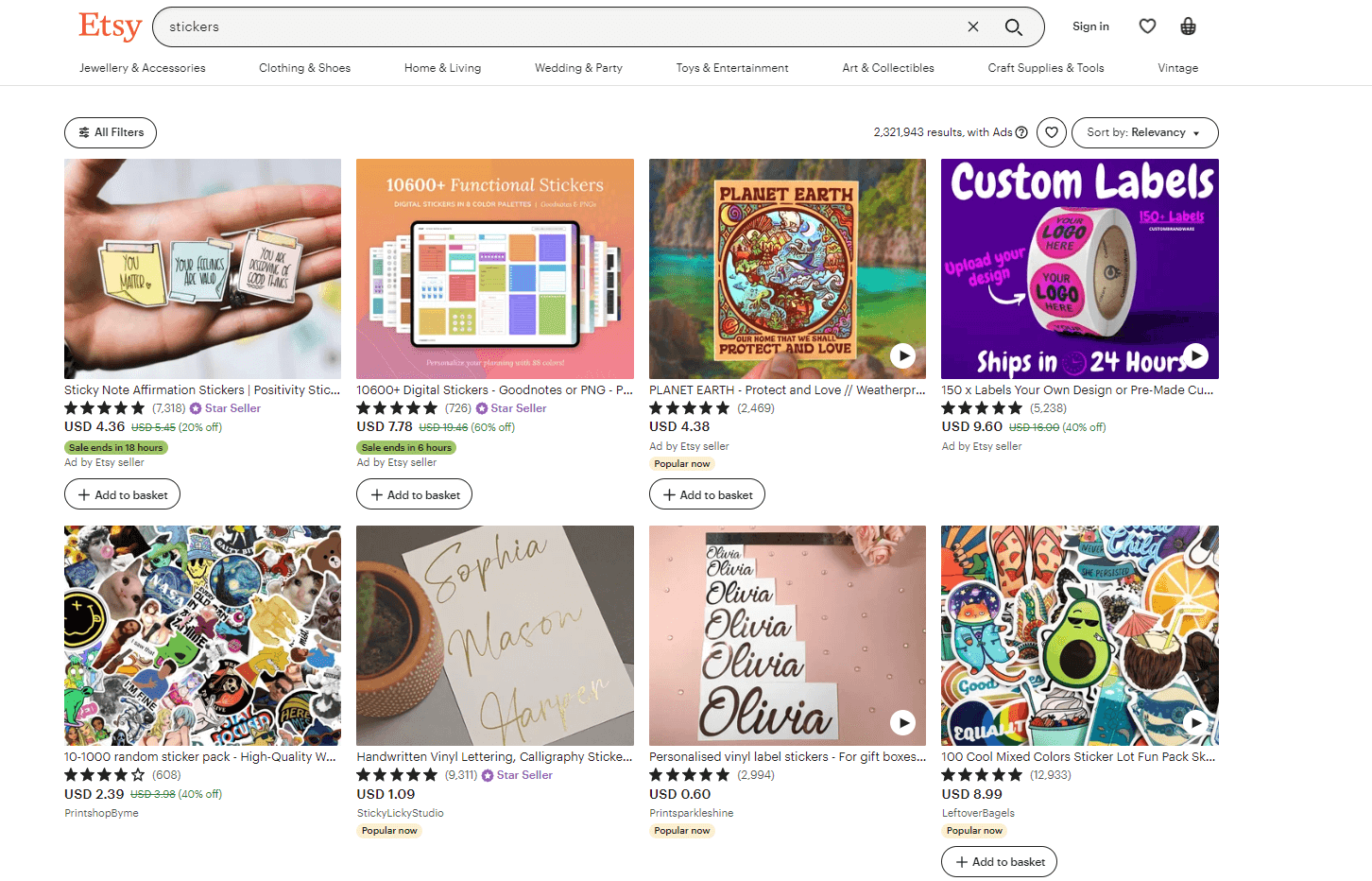Viewport: 1372px width, 881px height.
Task: Click the stickers search input field
Action: point(557,26)
